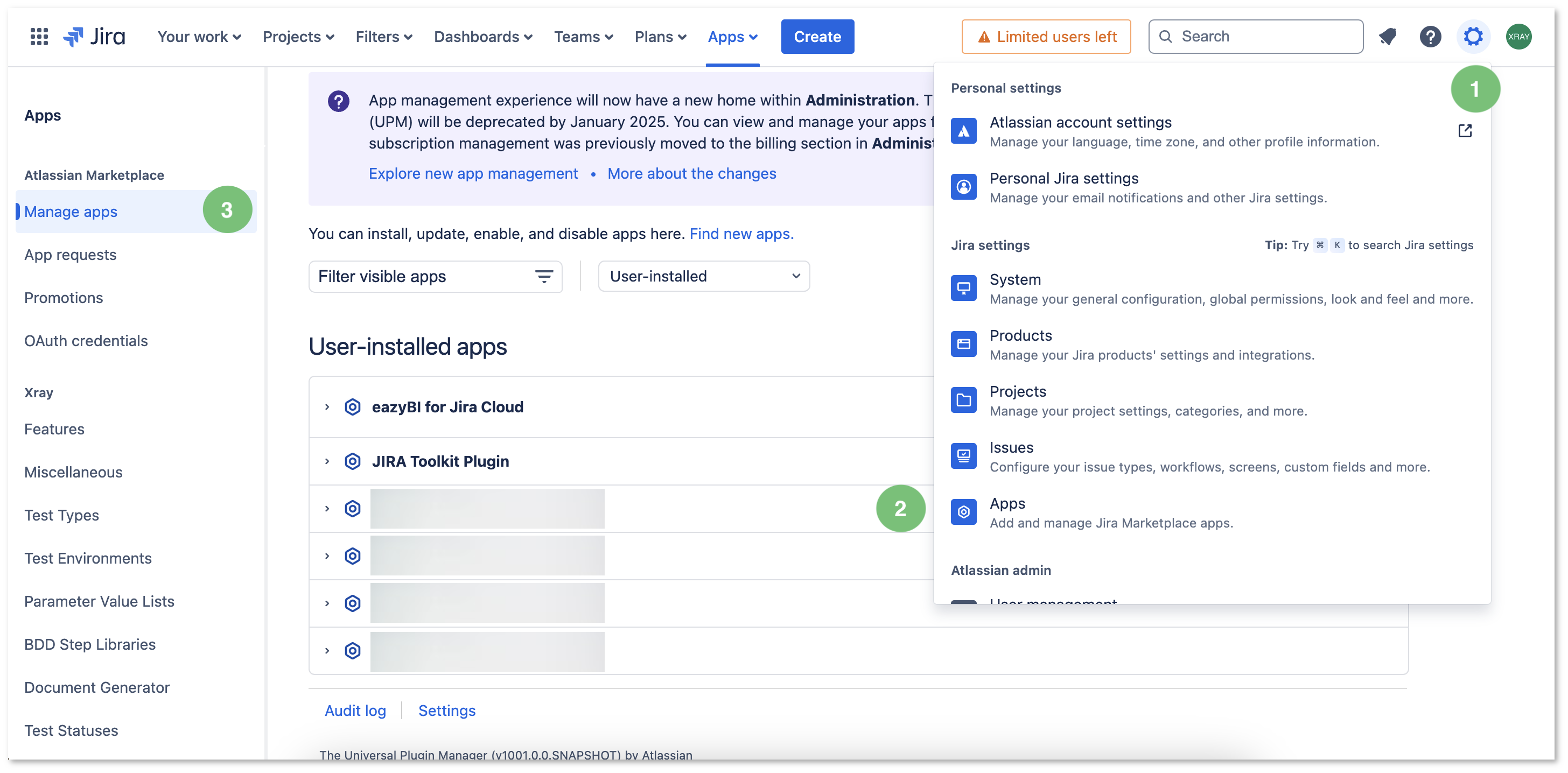The height and width of the screenshot is (773, 1568).
Task: Open Xray Features in the sidebar
Action: [54, 430]
